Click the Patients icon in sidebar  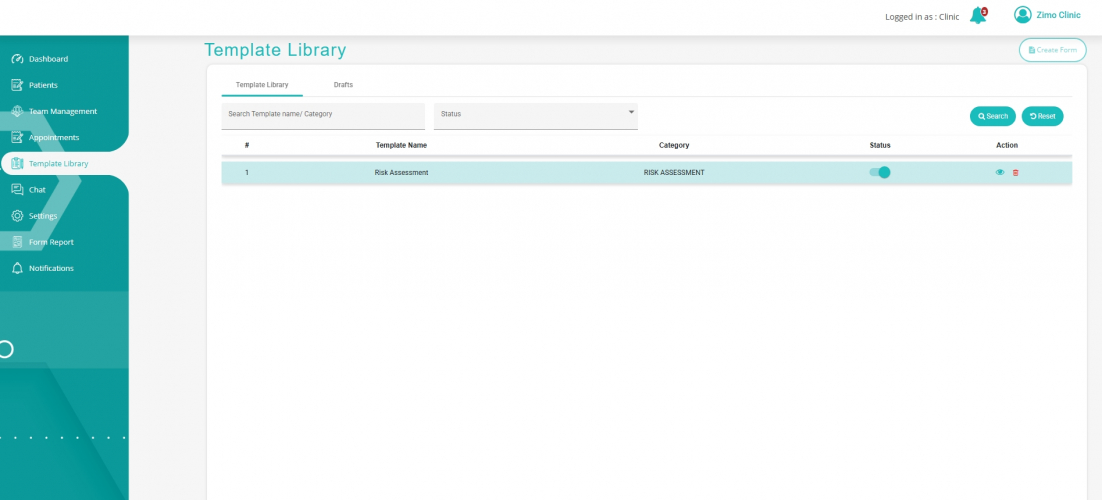click(x=18, y=85)
